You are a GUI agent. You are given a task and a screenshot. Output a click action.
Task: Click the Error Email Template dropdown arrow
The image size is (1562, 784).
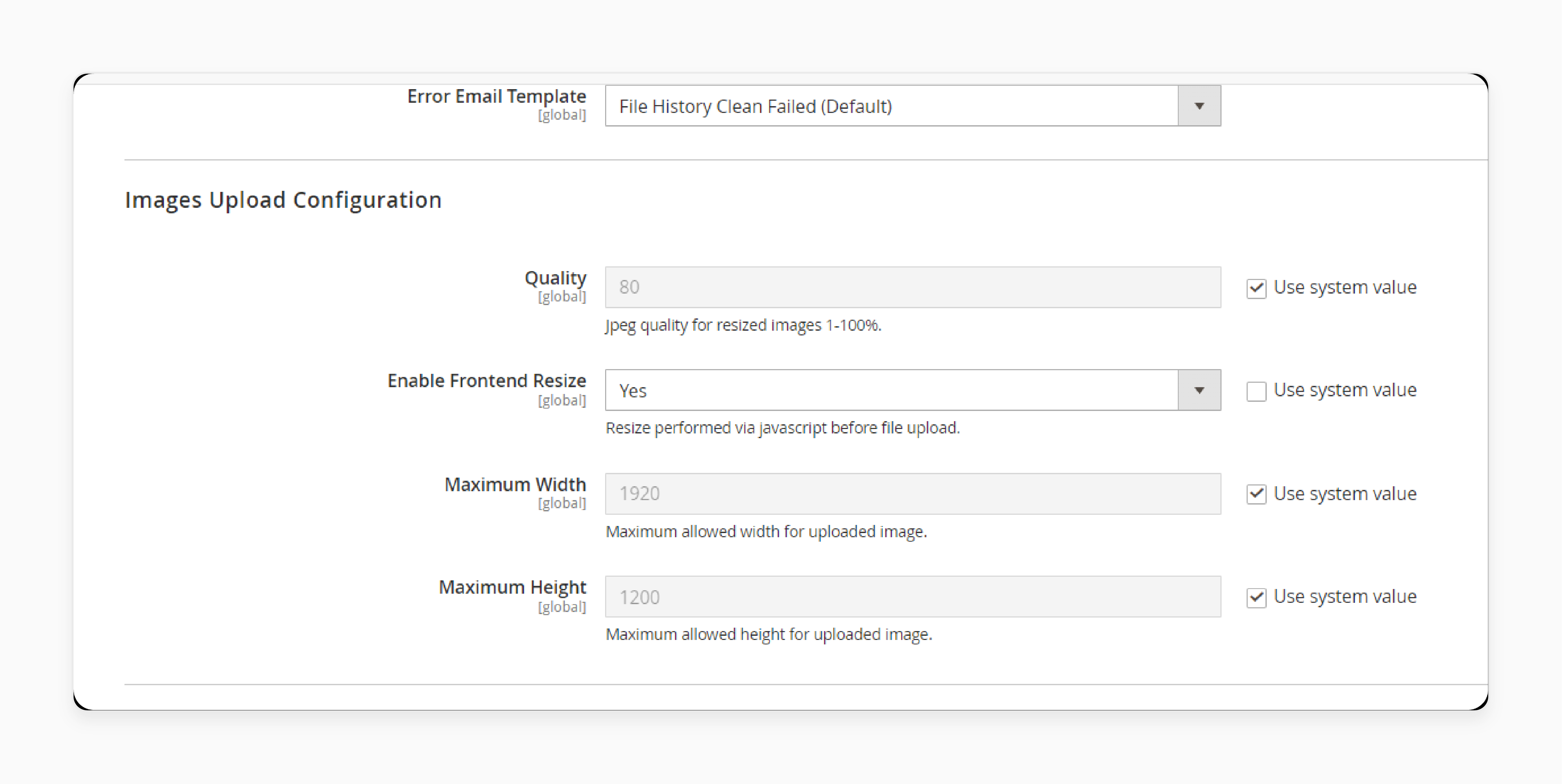(1199, 106)
